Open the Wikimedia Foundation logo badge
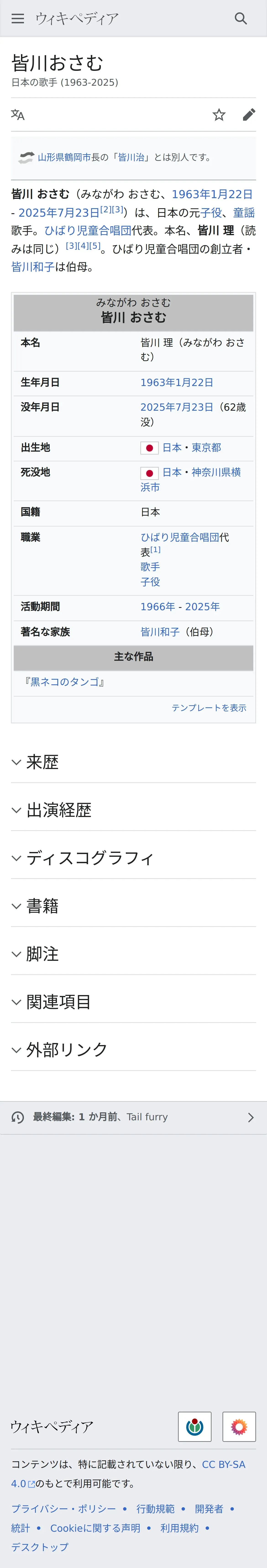The height and width of the screenshot is (1568, 267). pyautogui.click(x=195, y=1426)
